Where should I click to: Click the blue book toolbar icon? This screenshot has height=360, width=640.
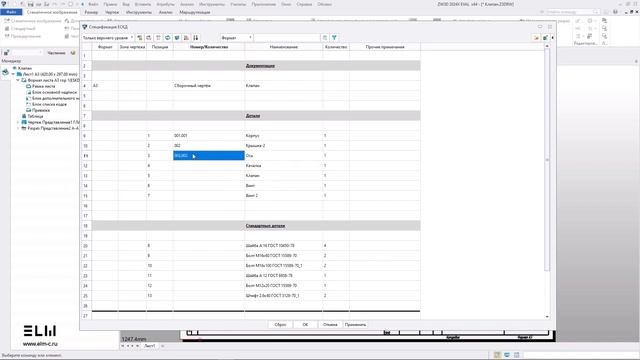(x=177, y=38)
